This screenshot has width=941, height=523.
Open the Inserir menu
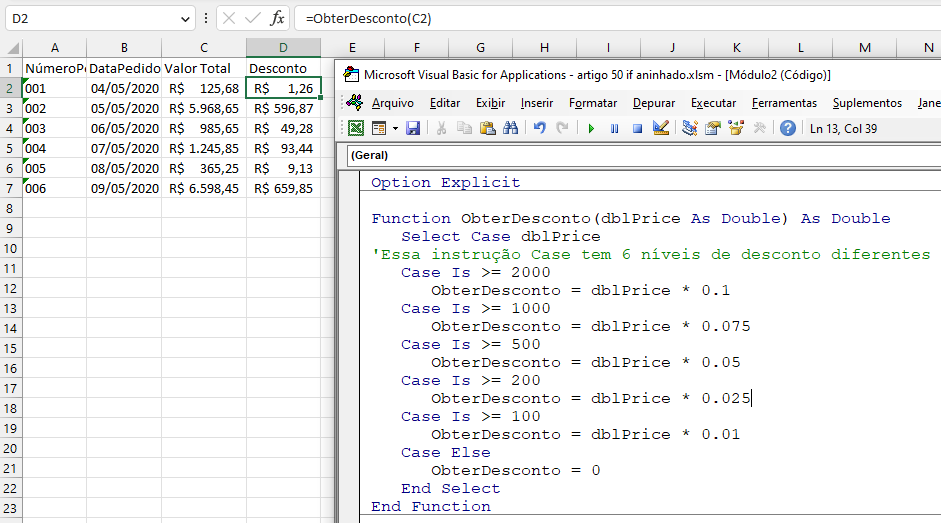[537, 103]
